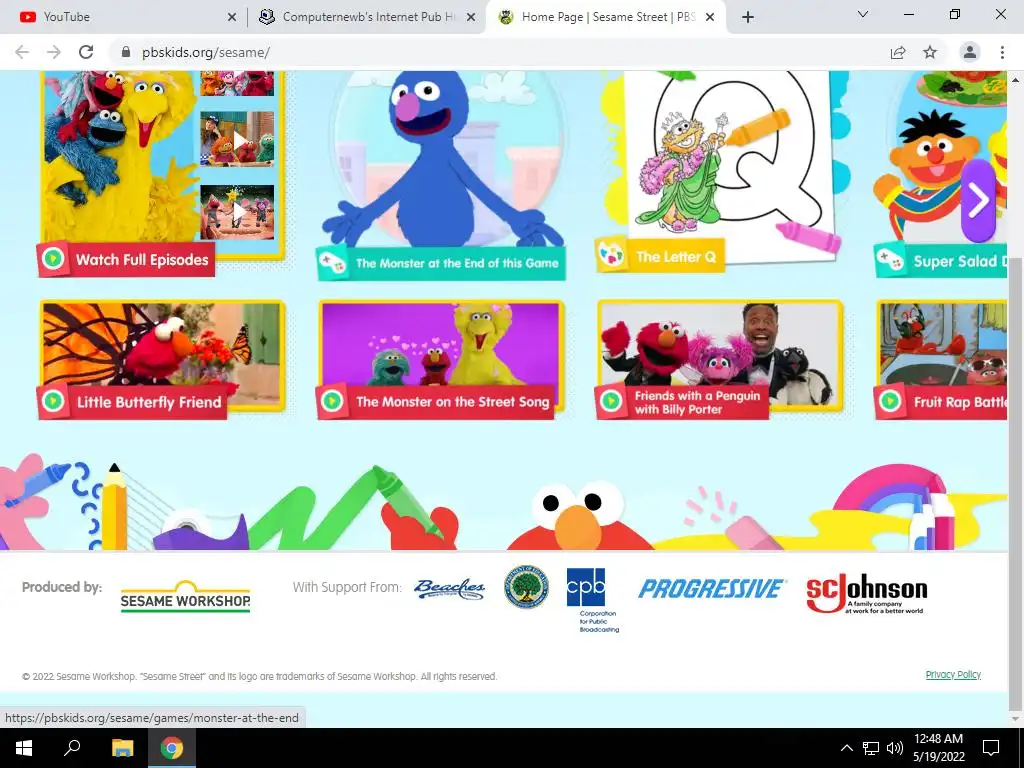The image size is (1024, 768).
Task: Close the Sesame Street tab
Action: pos(711,17)
